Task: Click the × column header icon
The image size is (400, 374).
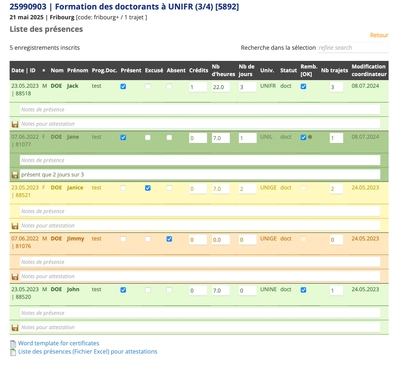Action: coord(44,70)
